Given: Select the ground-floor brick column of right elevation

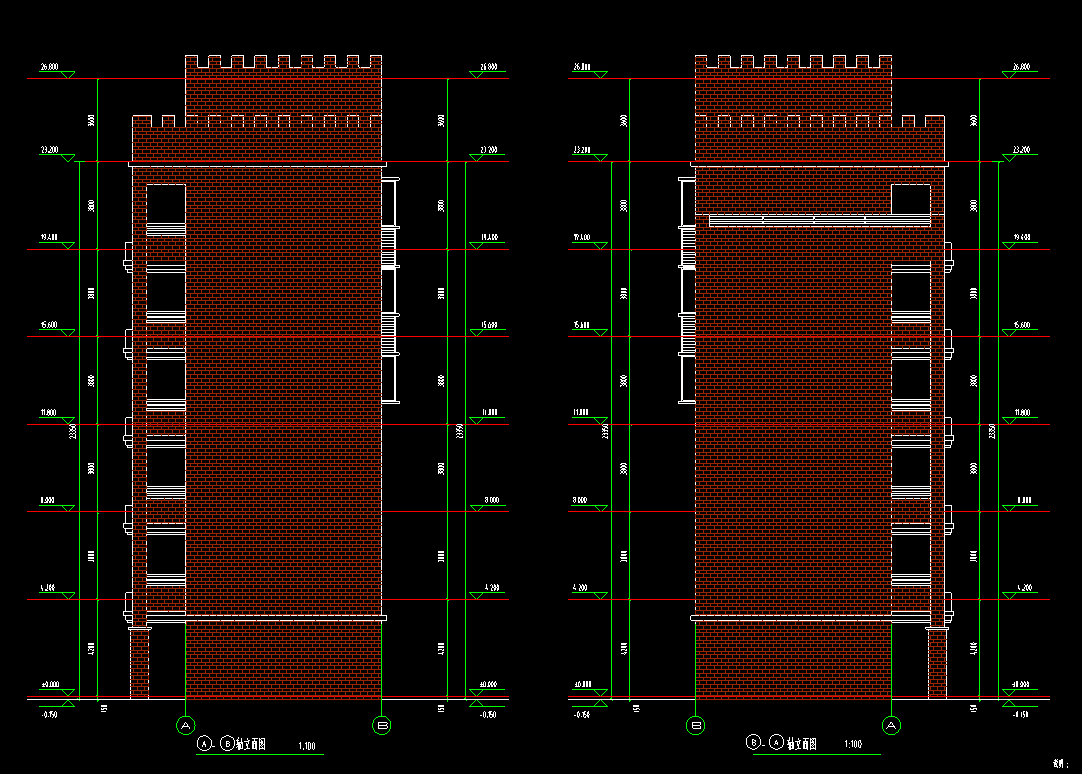Looking at the screenshot, I should click(937, 660).
